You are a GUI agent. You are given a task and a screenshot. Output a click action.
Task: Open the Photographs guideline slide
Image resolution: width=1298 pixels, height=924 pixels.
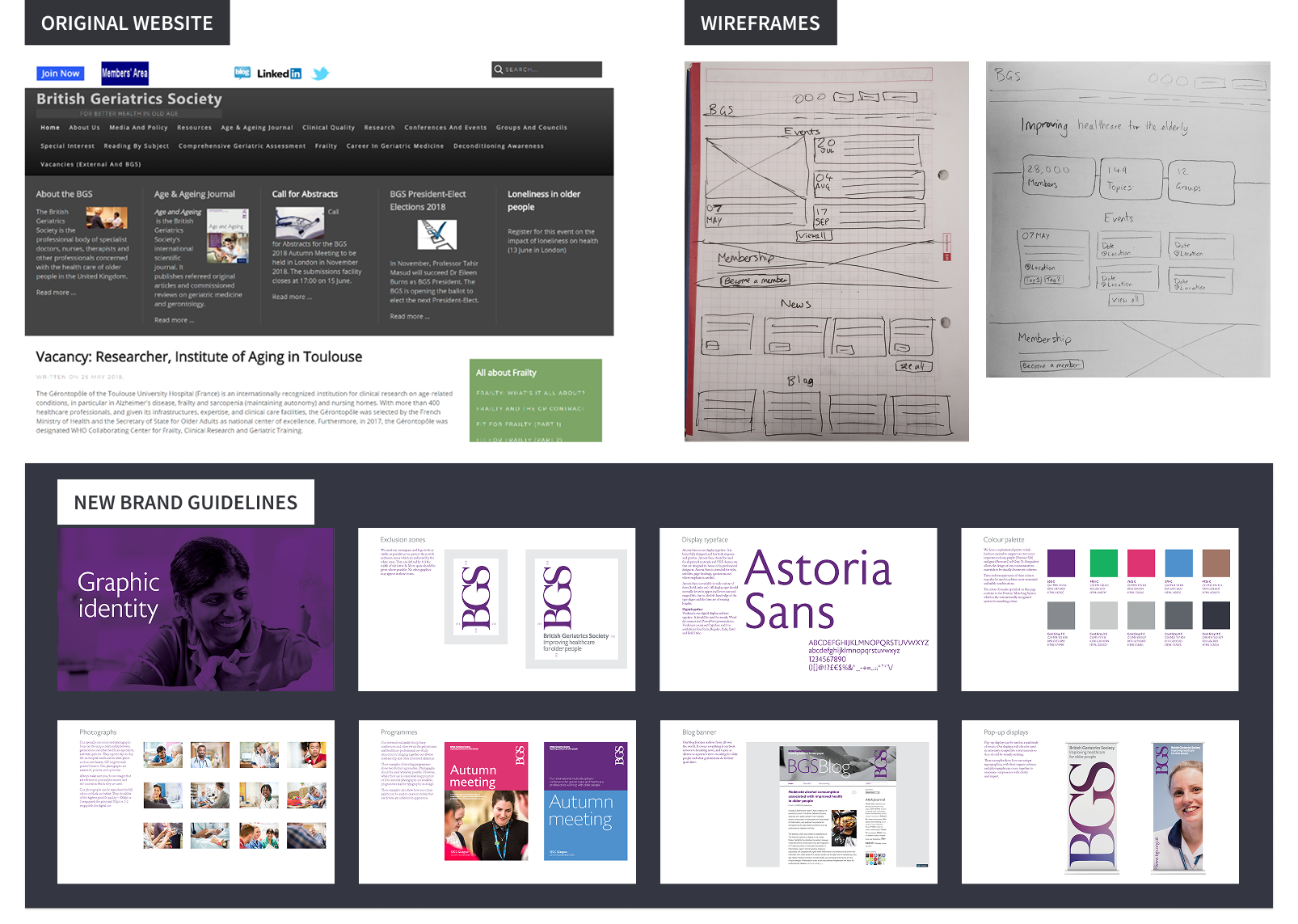click(x=196, y=802)
